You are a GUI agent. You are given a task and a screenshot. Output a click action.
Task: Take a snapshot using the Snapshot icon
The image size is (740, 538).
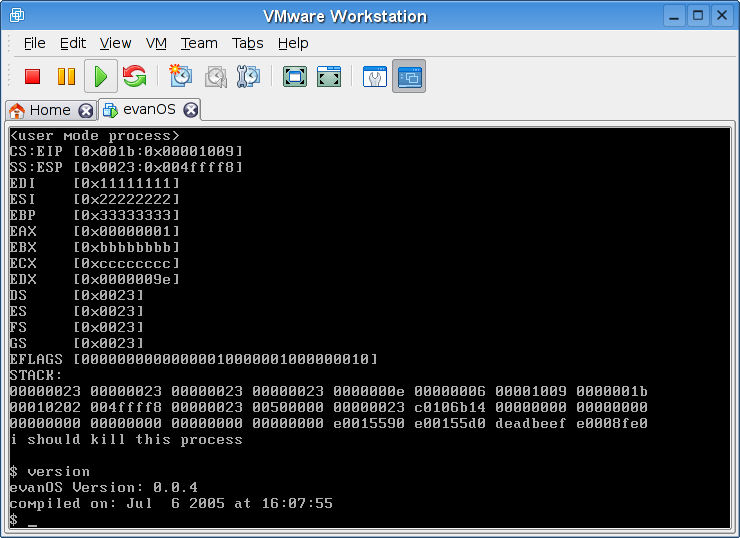click(180, 76)
